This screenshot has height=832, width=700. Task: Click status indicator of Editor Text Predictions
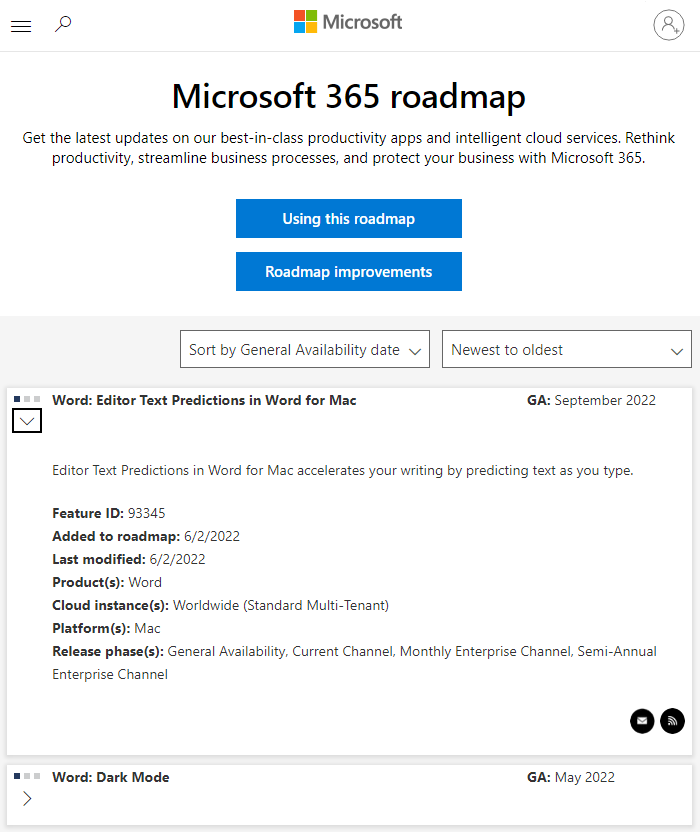point(27,399)
